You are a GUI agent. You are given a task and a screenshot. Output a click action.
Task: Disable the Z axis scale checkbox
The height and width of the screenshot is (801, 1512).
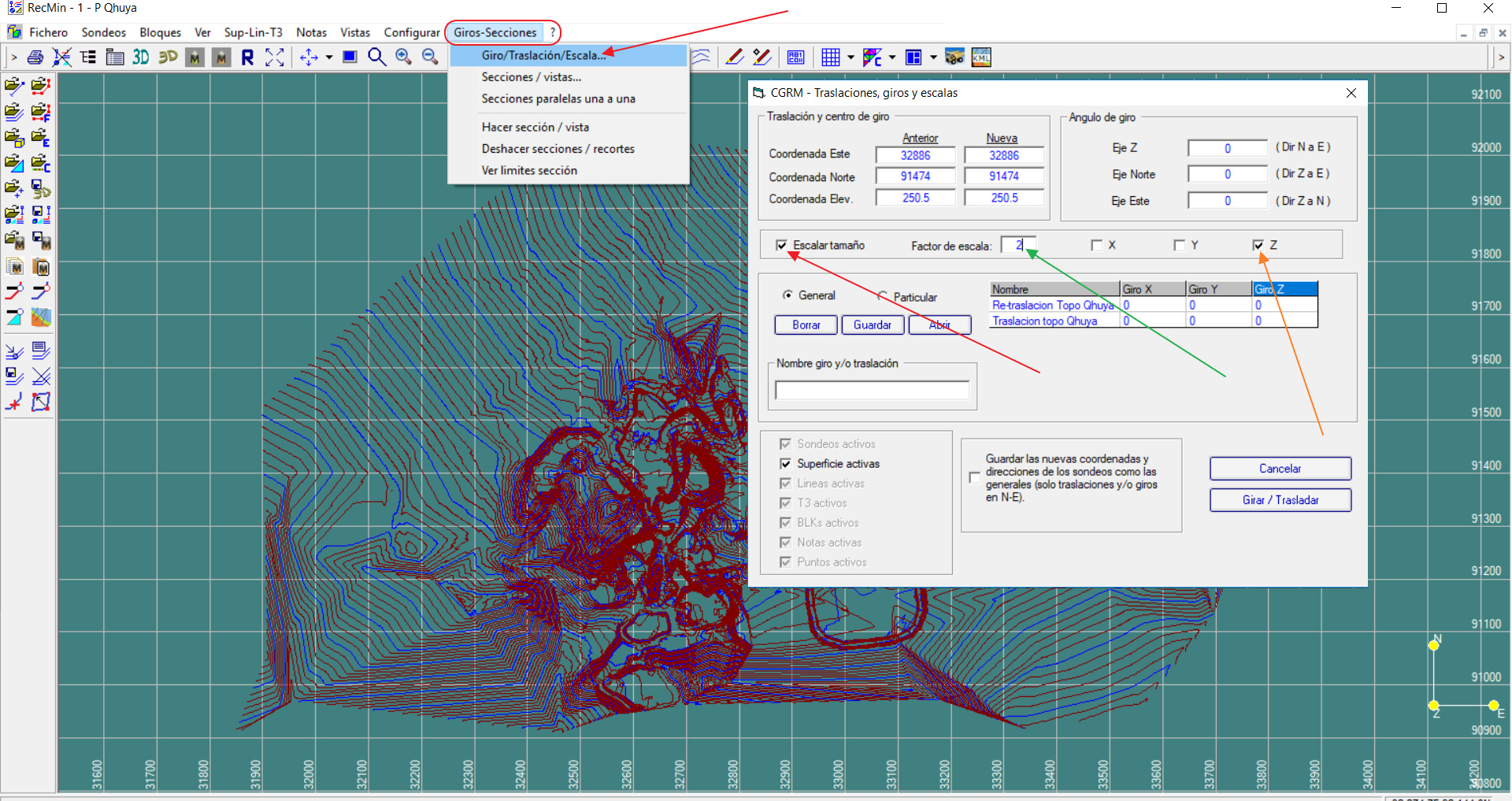click(x=1258, y=245)
